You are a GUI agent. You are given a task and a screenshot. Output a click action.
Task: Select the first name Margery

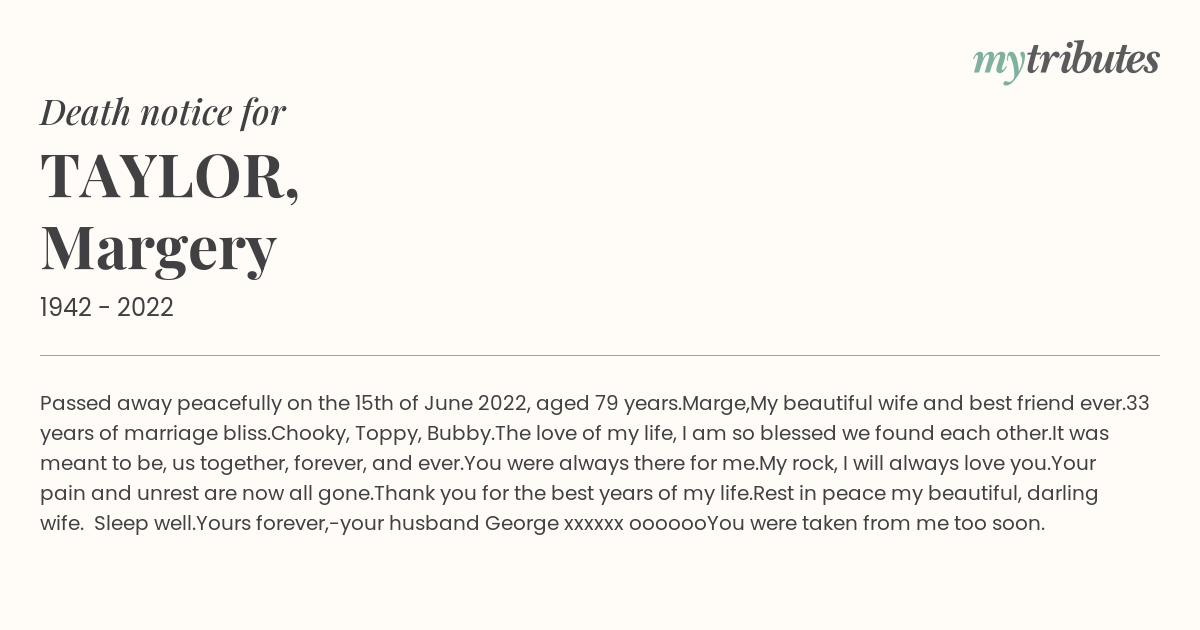tap(158, 247)
